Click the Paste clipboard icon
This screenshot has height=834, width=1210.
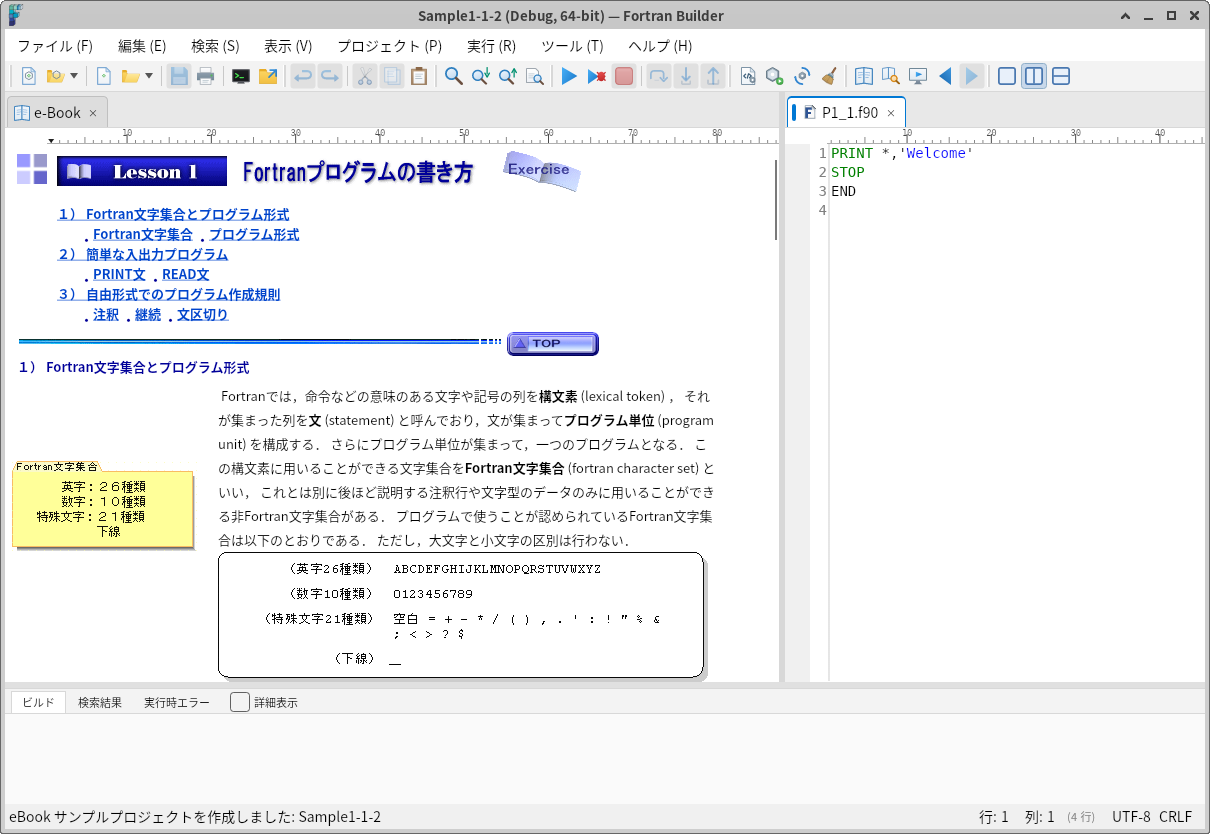tap(419, 76)
